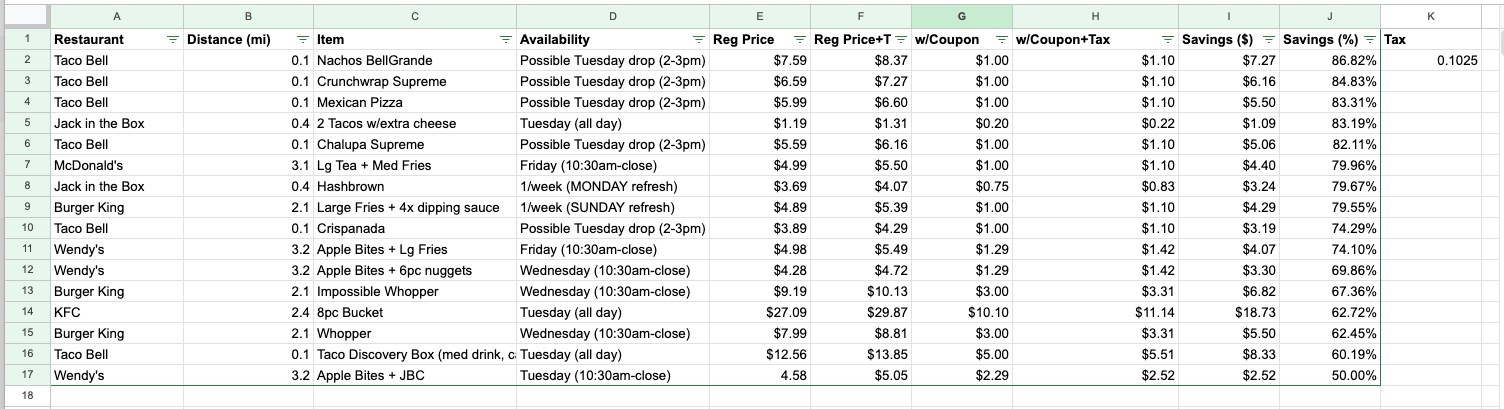The height and width of the screenshot is (409, 1504).
Task: Open the Availability column filter icon
Action: click(x=698, y=40)
